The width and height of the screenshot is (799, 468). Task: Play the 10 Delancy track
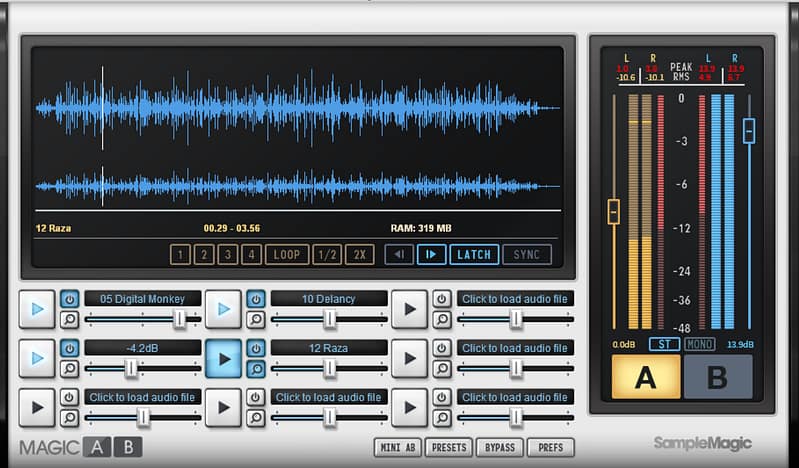[x=223, y=309]
